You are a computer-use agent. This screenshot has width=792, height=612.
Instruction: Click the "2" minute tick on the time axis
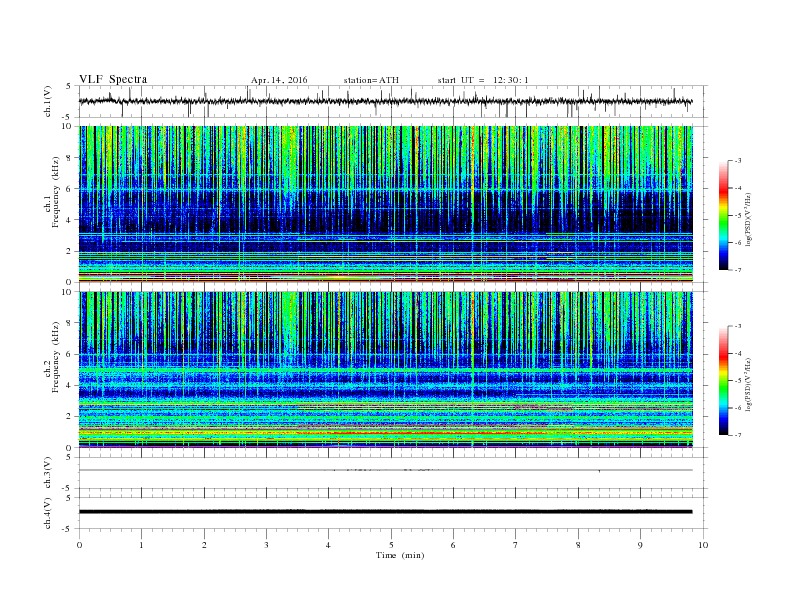point(204,545)
